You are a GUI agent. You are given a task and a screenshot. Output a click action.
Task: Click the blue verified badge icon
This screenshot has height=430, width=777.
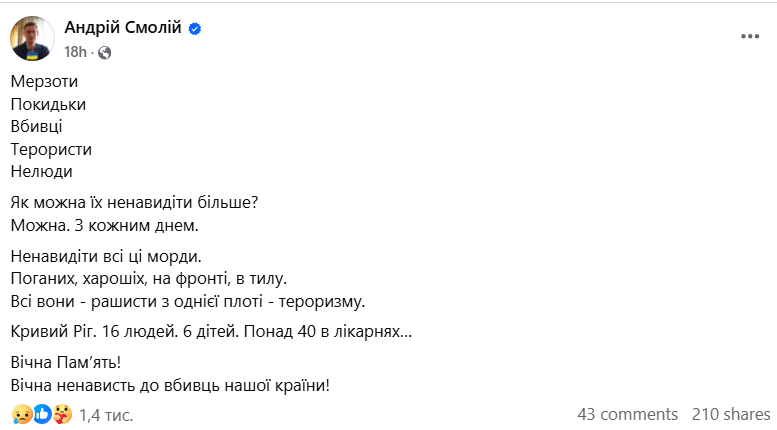click(195, 29)
